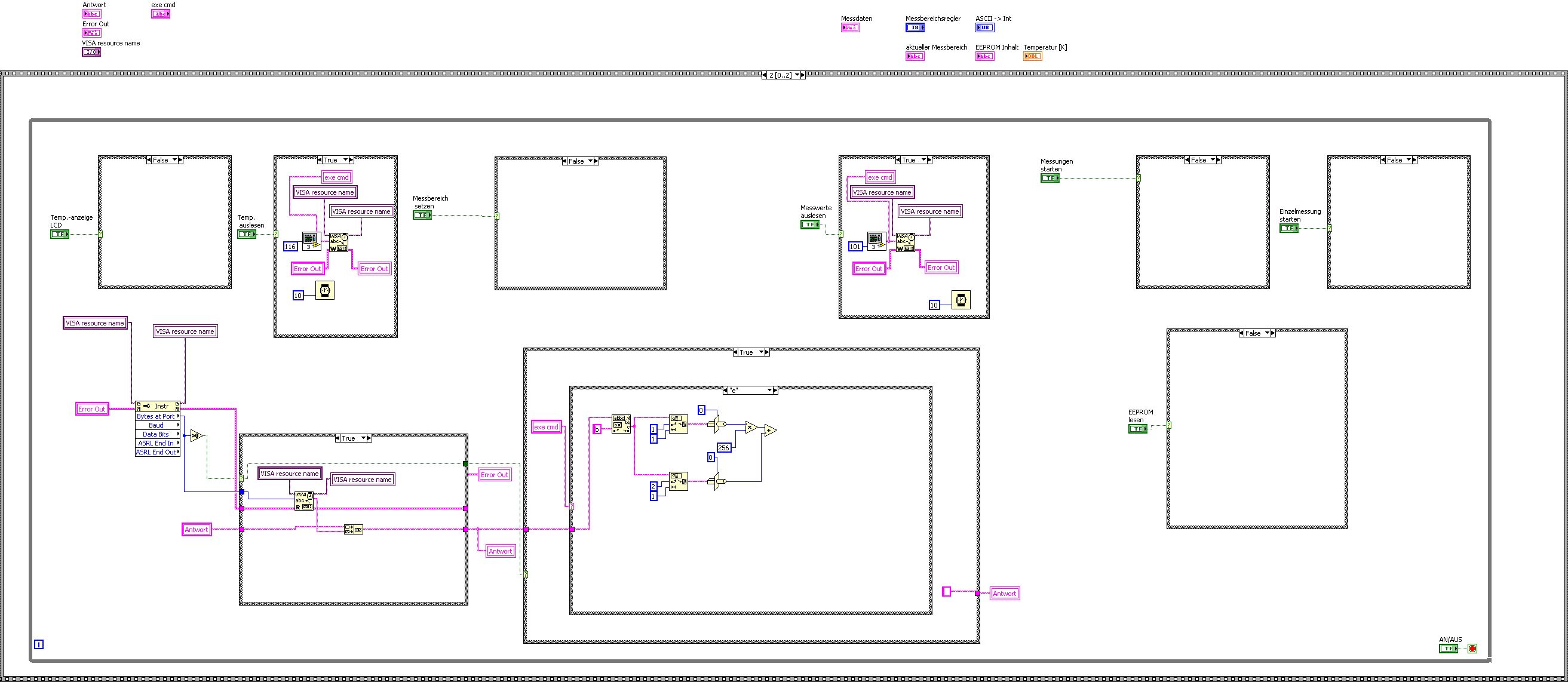Toggle the EEPROM lesen boolean terminal
The width and height of the screenshot is (1568, 682).
[x=1137, y=429]
